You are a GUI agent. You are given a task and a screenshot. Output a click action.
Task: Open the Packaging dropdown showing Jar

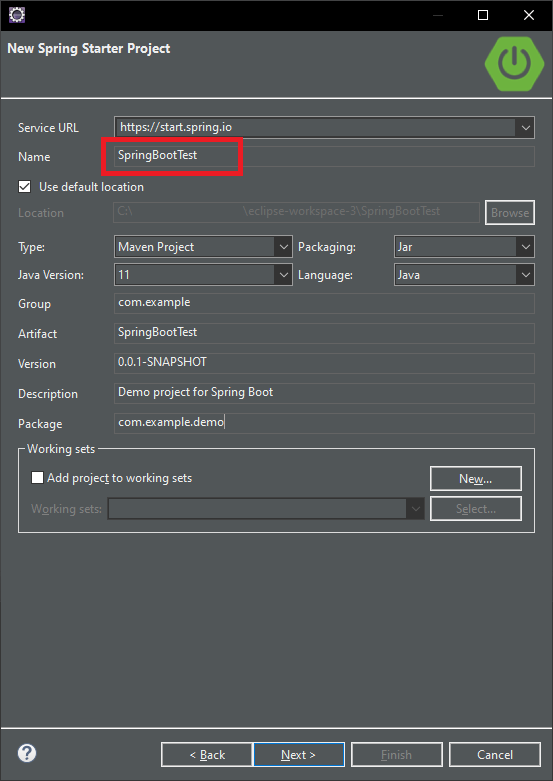(464, 247)
